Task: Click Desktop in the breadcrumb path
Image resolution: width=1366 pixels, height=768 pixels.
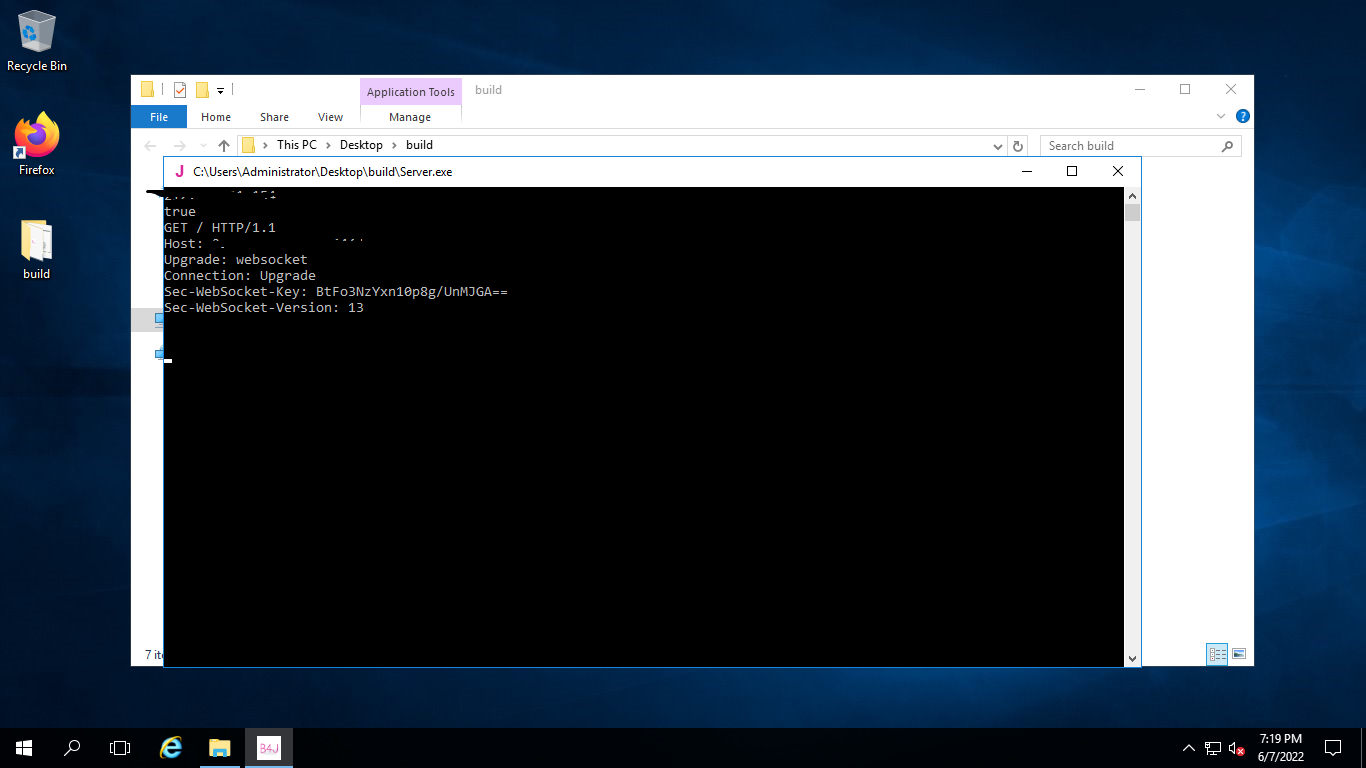Action: [x=361, y=145]
